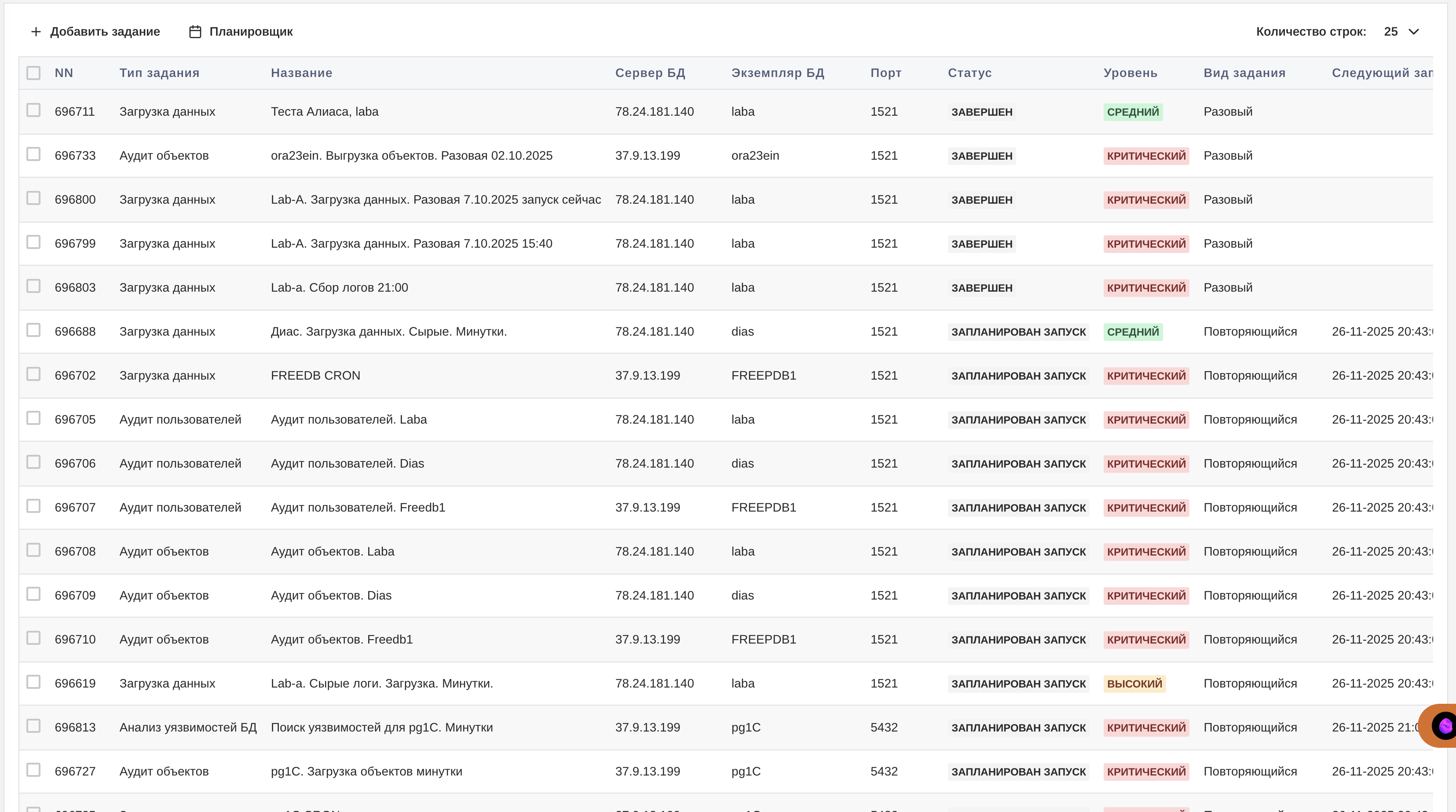This screenshot has height=812, width=1456.
Task: Expand the row count dropdown chevron
Action: (x=1414, y=32)
